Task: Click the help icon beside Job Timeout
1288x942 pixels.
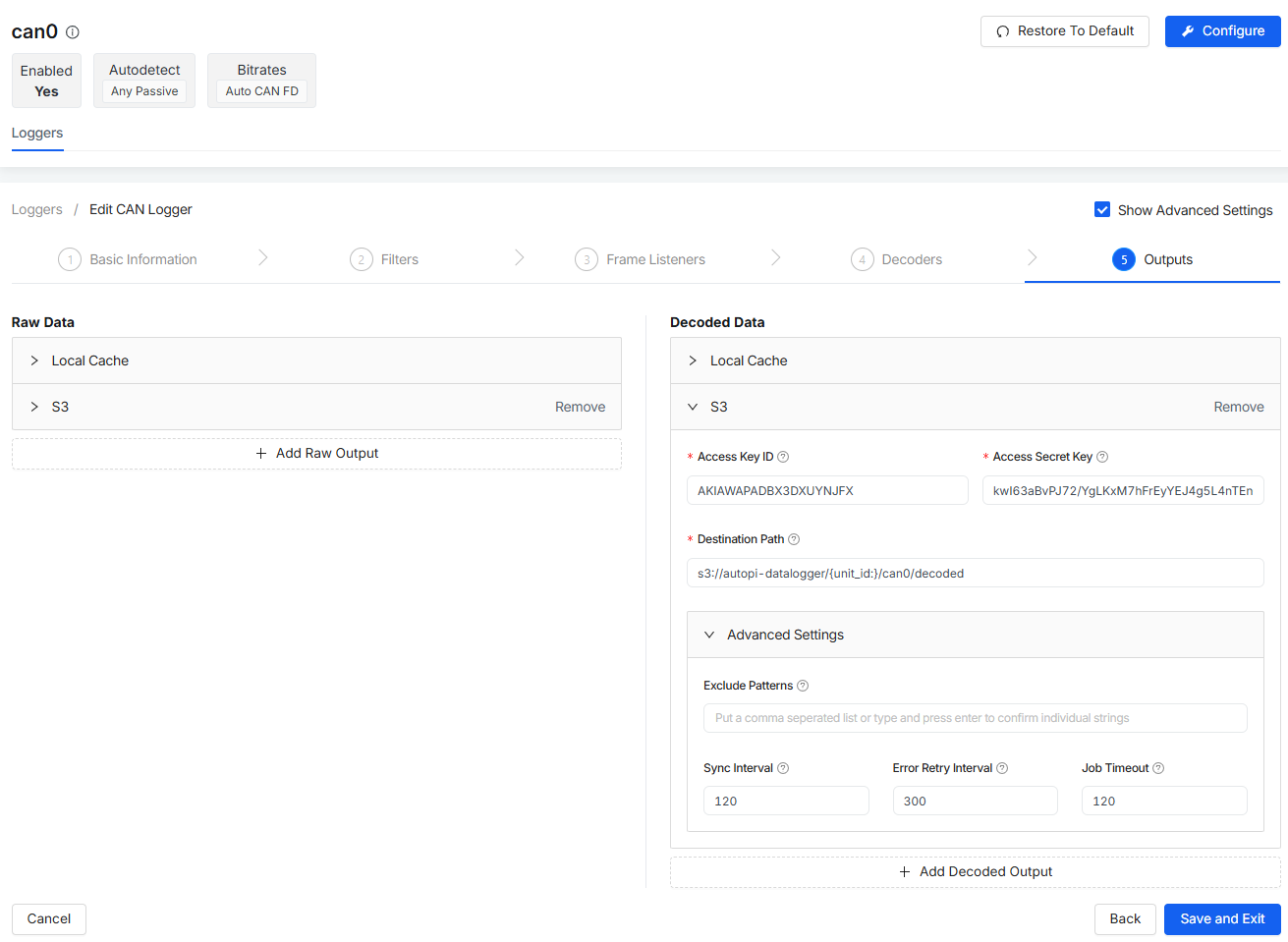Action: click(1158, 768)
